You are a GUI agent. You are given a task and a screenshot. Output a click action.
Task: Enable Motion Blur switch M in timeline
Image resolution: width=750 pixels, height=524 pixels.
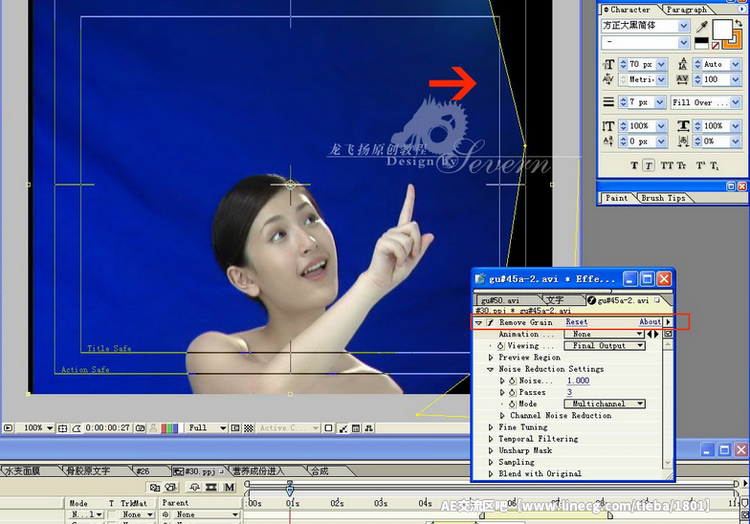tap(230, 487)
